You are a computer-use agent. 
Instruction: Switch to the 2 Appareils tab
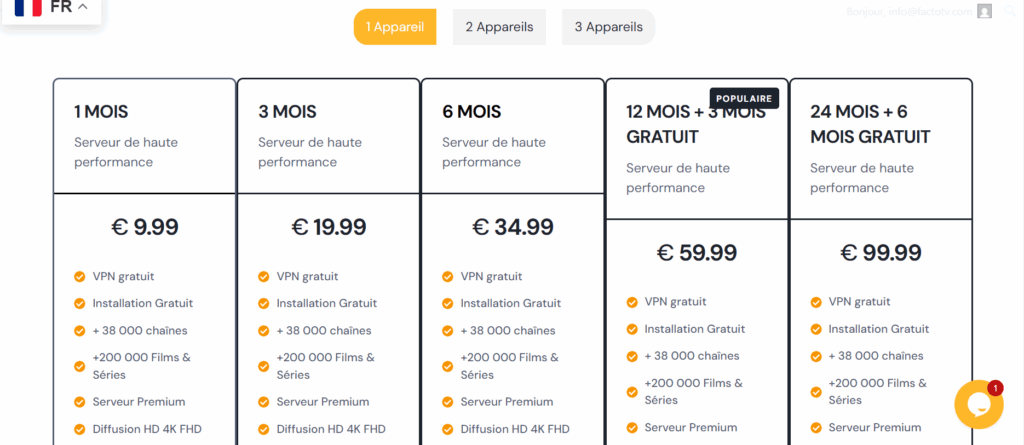[x=500, y=27]
